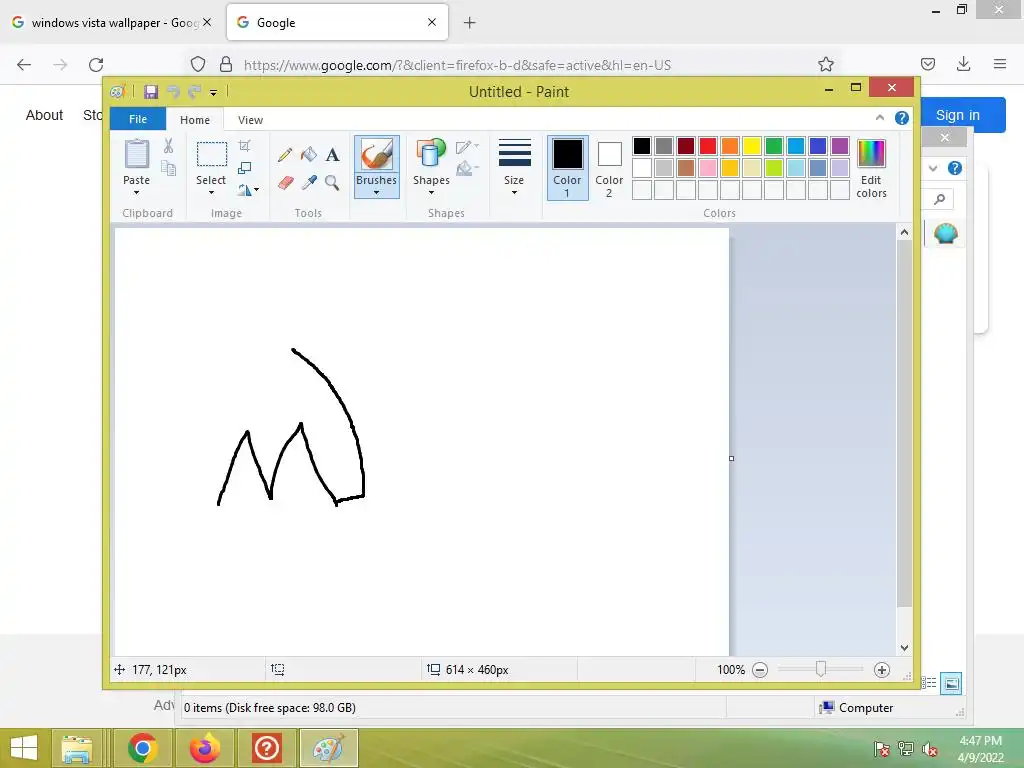Click the vertical scrollbar down arrow in Paint
Viewport: 1024px width, 768px height.
click(x=904, y=648)
